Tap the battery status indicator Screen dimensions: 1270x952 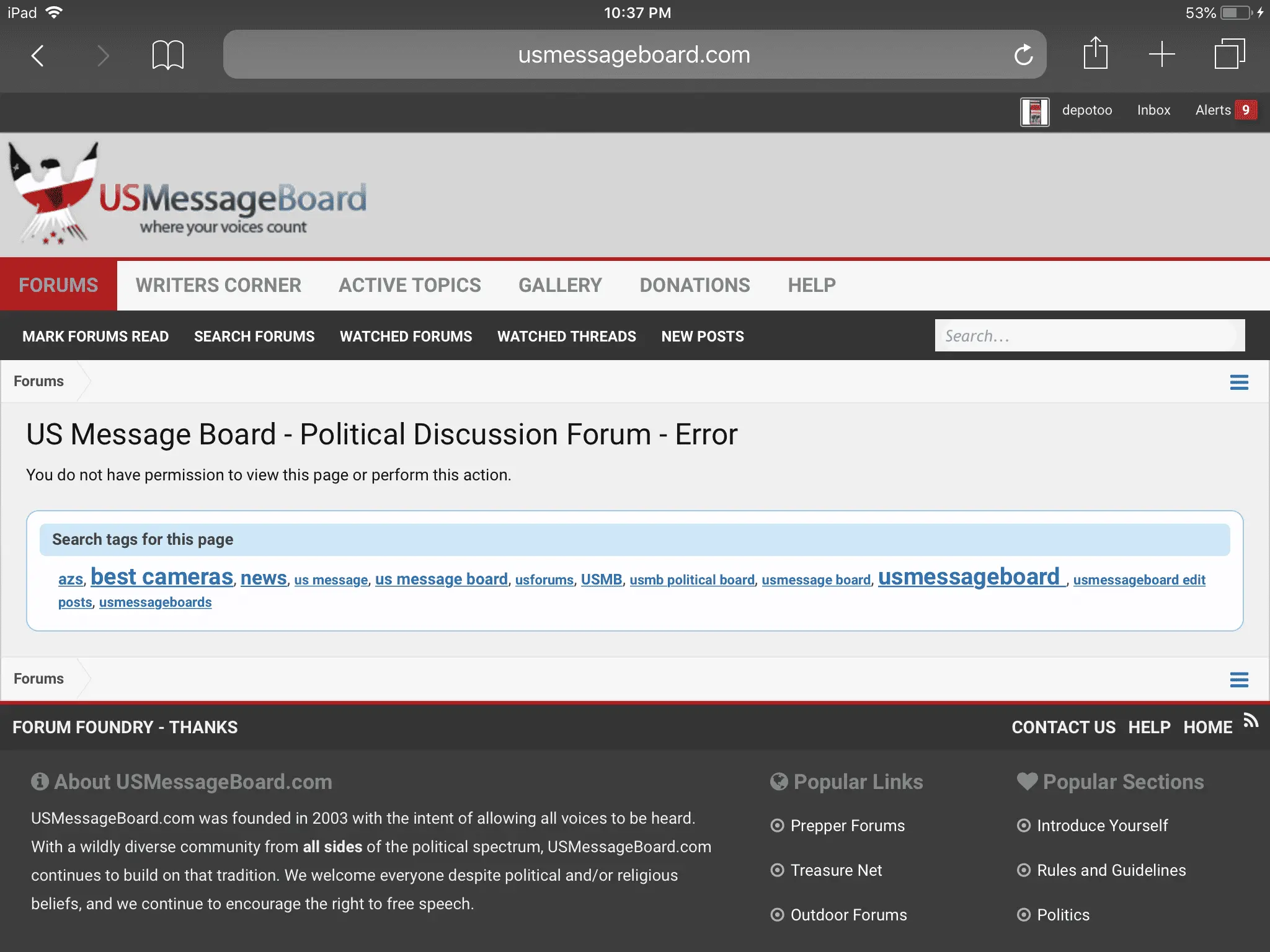point(1237,12)
